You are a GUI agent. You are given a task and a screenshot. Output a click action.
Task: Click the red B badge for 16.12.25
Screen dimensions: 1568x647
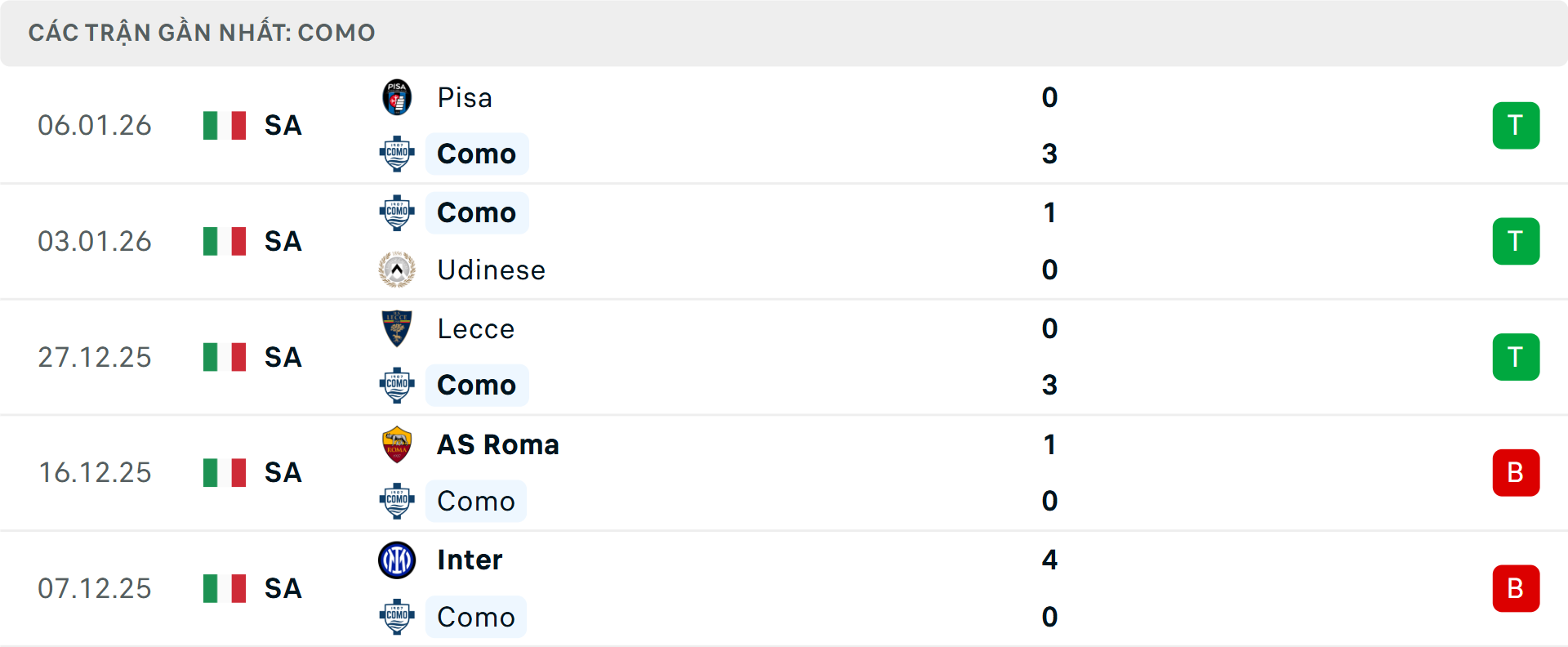click(1516, 473)
